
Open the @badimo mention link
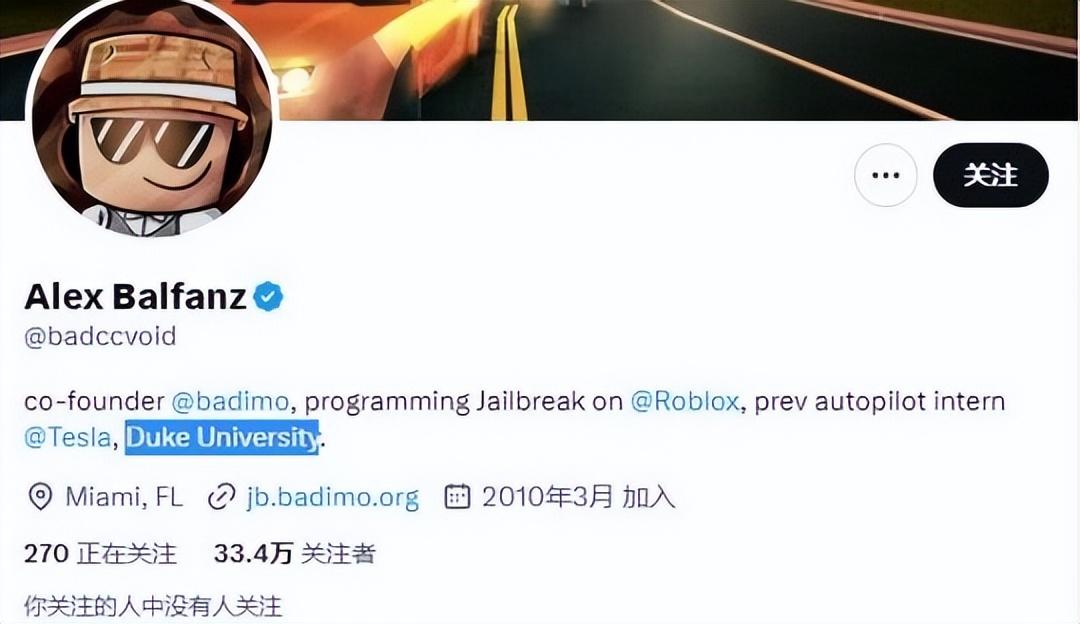click(229, 401)
